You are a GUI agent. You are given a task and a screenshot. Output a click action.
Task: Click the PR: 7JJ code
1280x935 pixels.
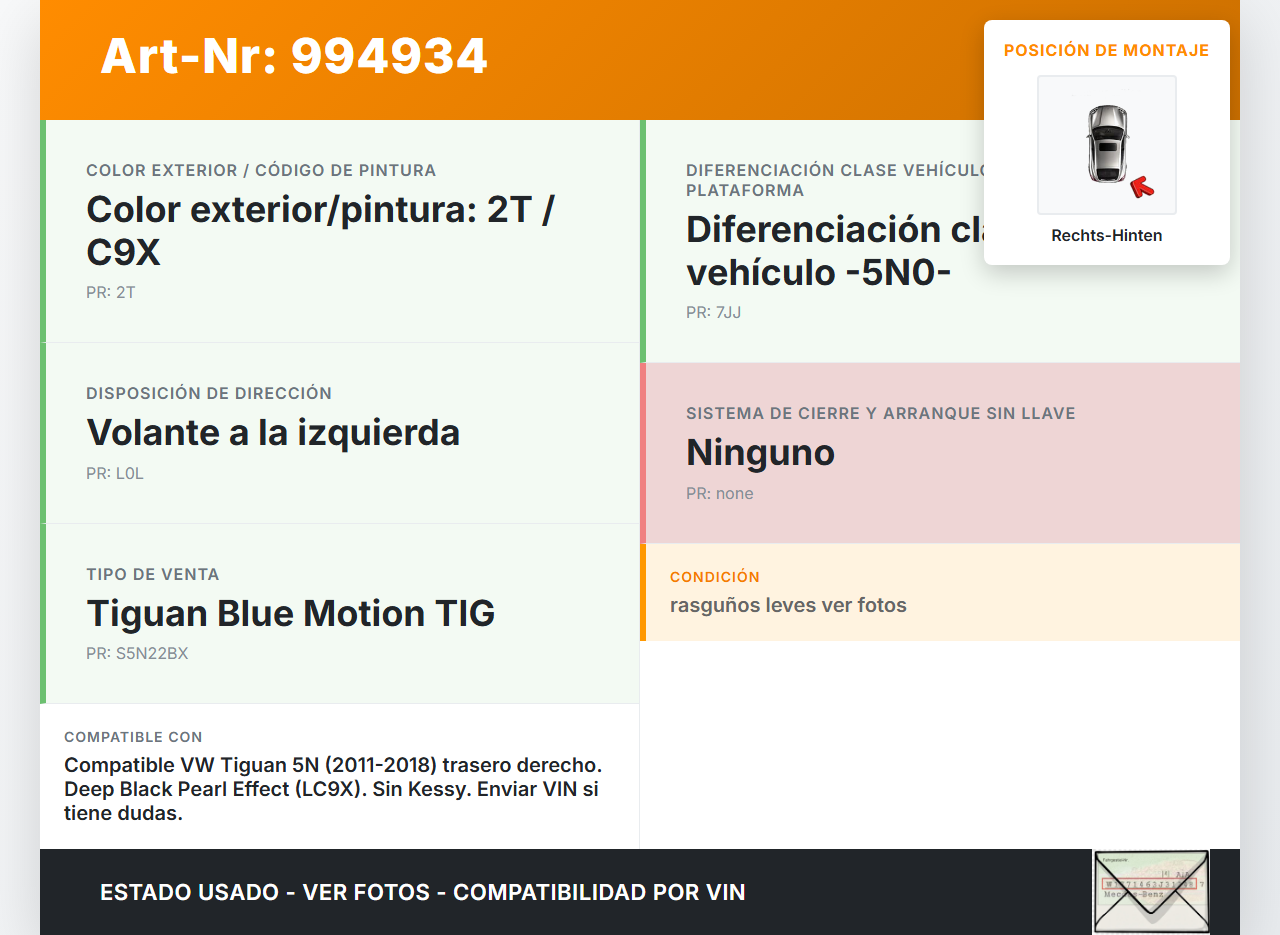click(714, 313)
